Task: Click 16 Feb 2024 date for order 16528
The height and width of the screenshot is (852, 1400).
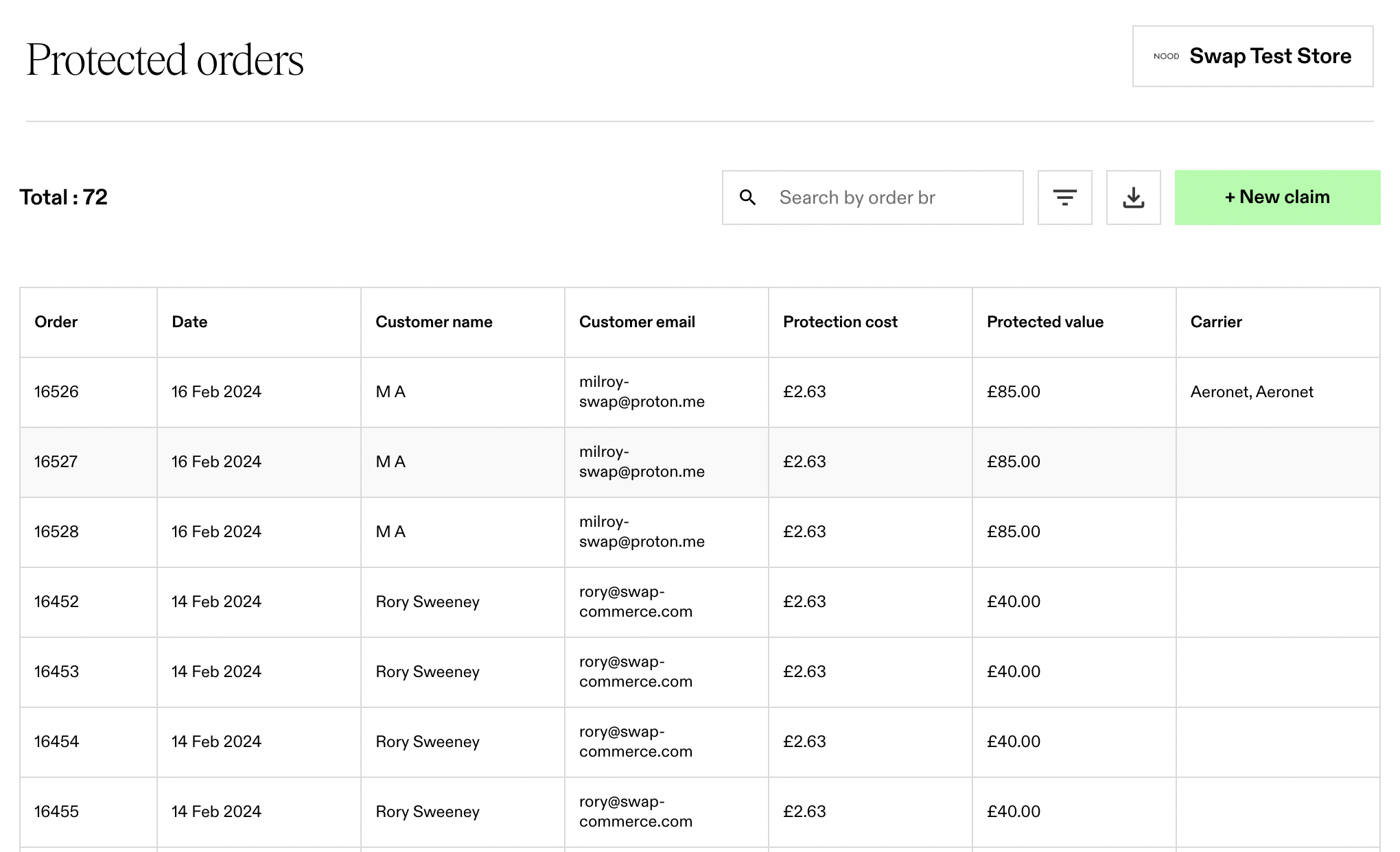Action: pyautogui.click(x=216, y=532)
